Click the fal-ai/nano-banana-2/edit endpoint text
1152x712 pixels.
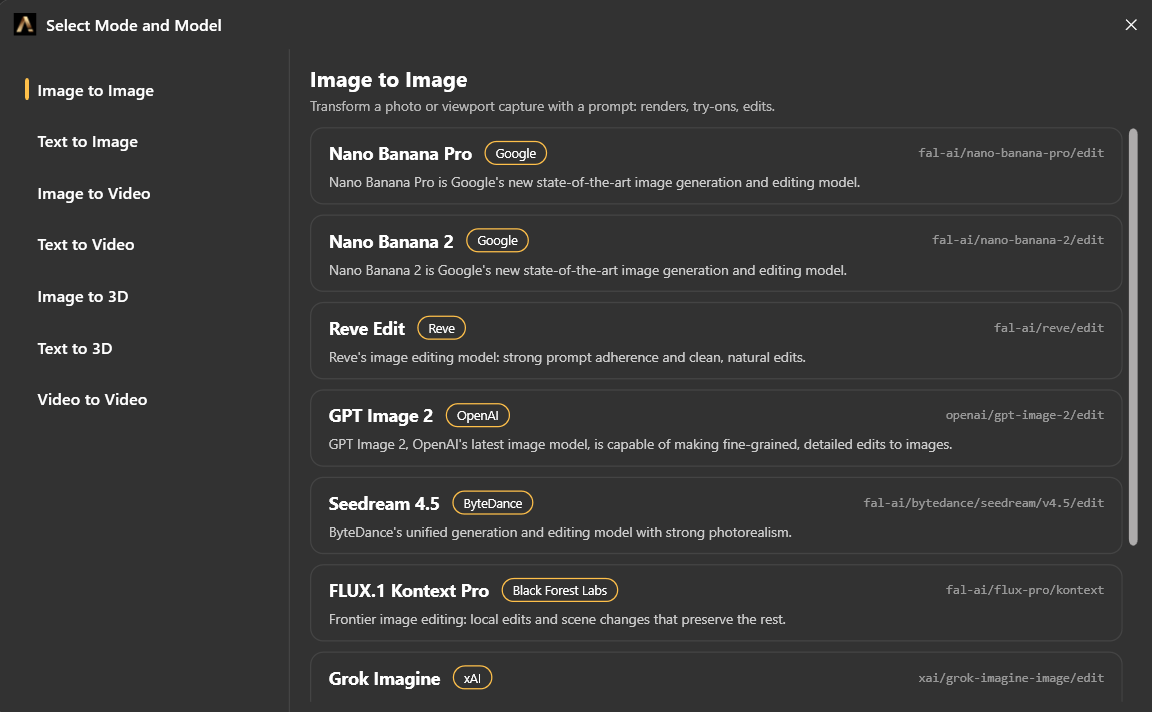(1018, 240)
